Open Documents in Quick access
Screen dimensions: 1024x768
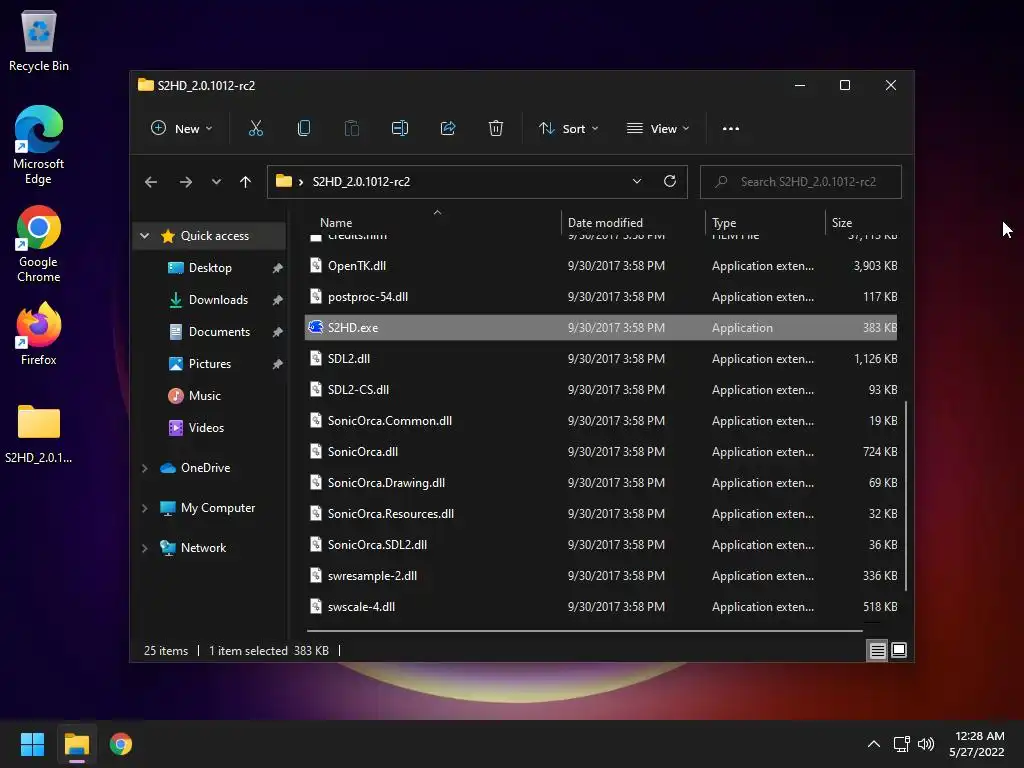pyautogui.click(x=219, y=332)
